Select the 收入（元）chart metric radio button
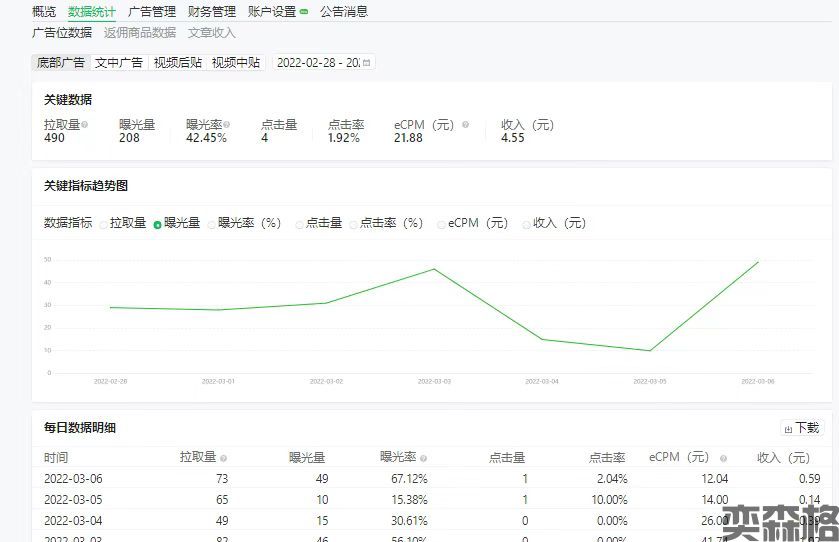This screenshot has height=542, width=839. point(527,225)
